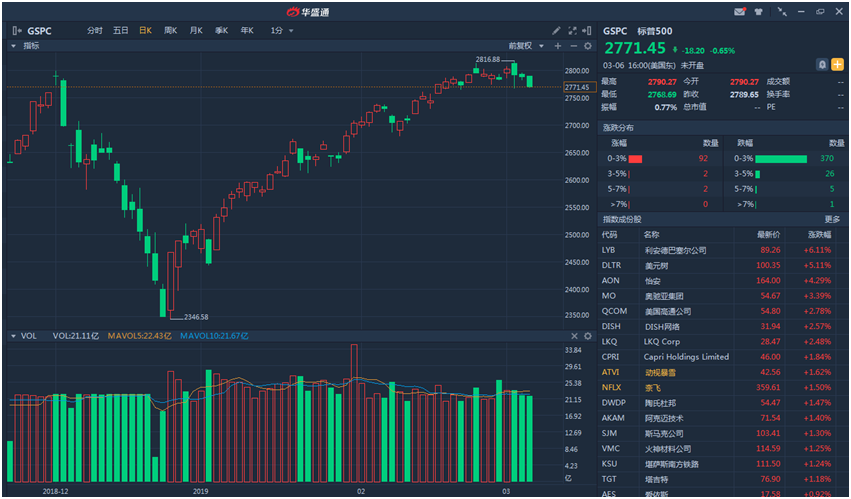This screenshot has height=499, width=851.
Task: Set a price alert bell
Action: (822, 65)
